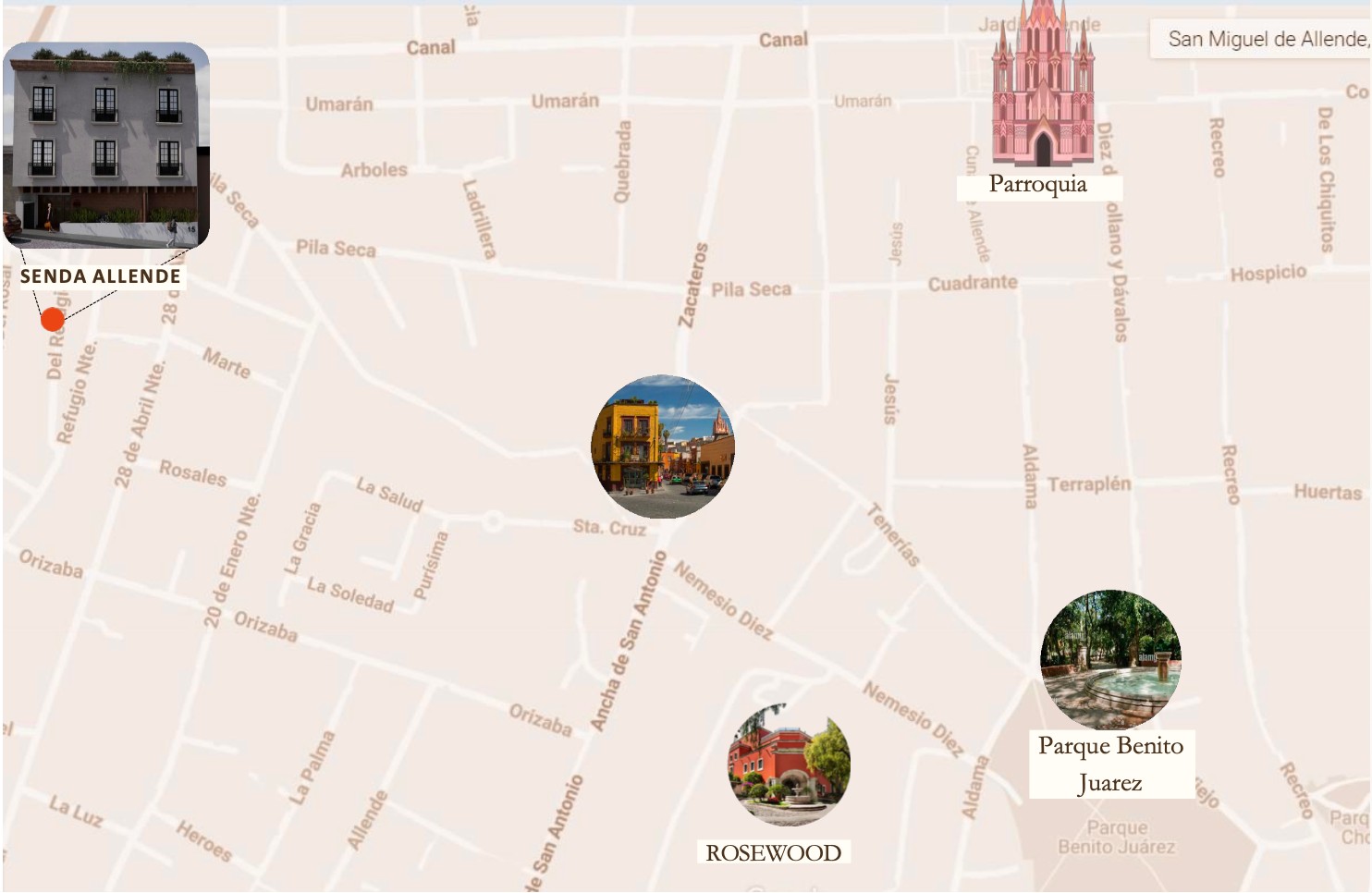
Task: Click the Tenerías street label
Action: (x=893, y=534)
